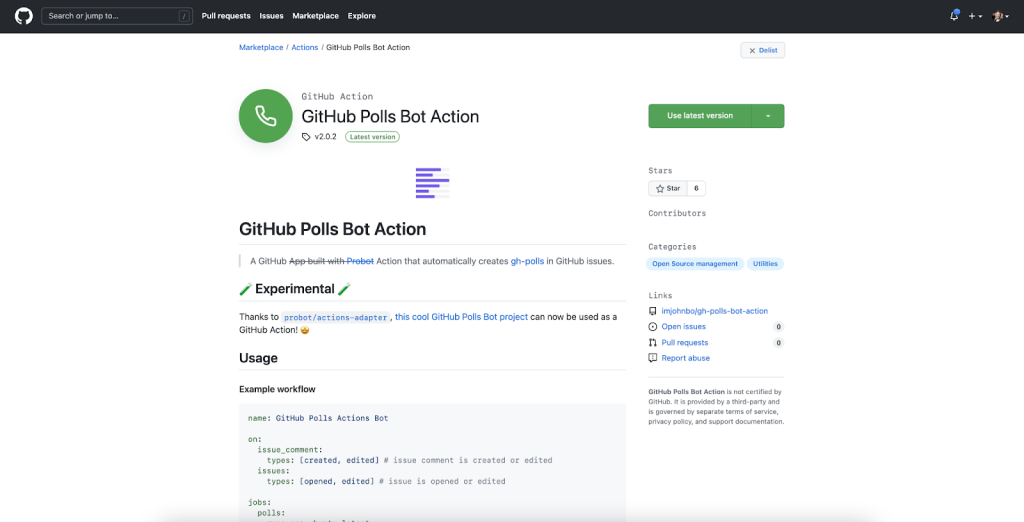The image size is (1024, 522).
Task: Expand the version dropdown arrow
Action: coord(768,116)
